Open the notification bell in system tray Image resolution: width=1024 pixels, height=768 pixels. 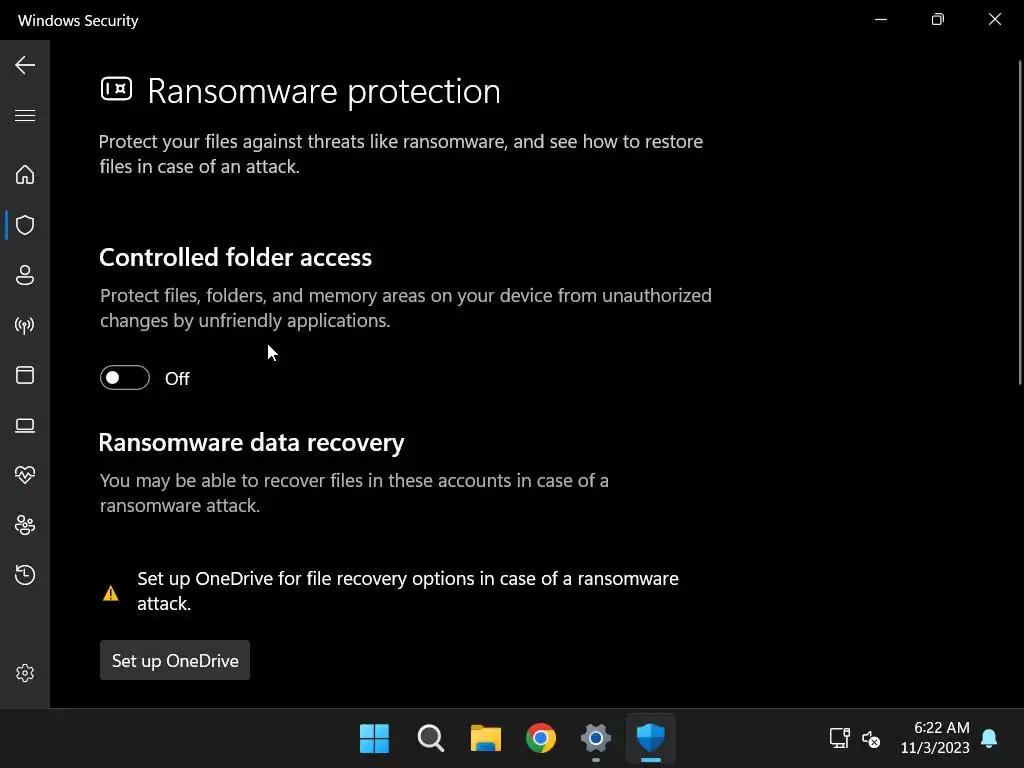coord(989,739)
